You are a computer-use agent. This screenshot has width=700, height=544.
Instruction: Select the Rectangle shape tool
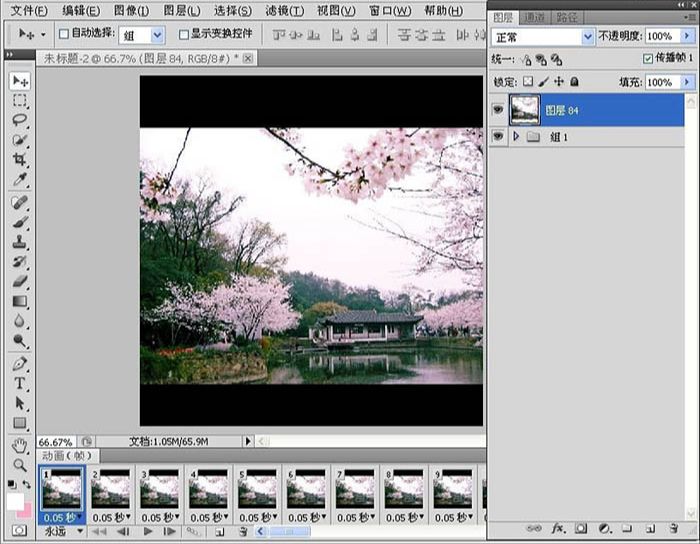[x=20, y=423]
